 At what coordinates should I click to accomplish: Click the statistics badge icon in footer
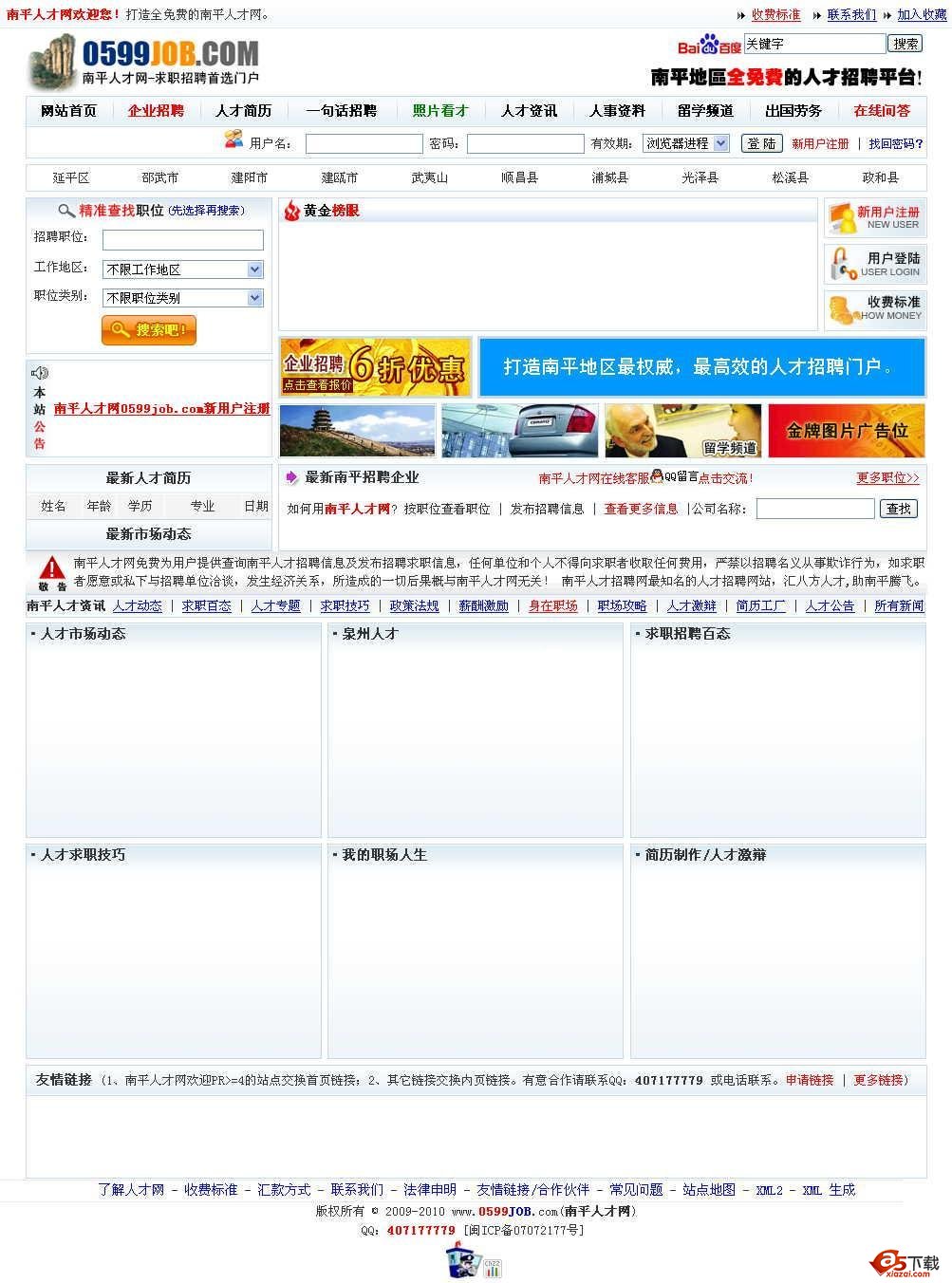pos(494,1268)
